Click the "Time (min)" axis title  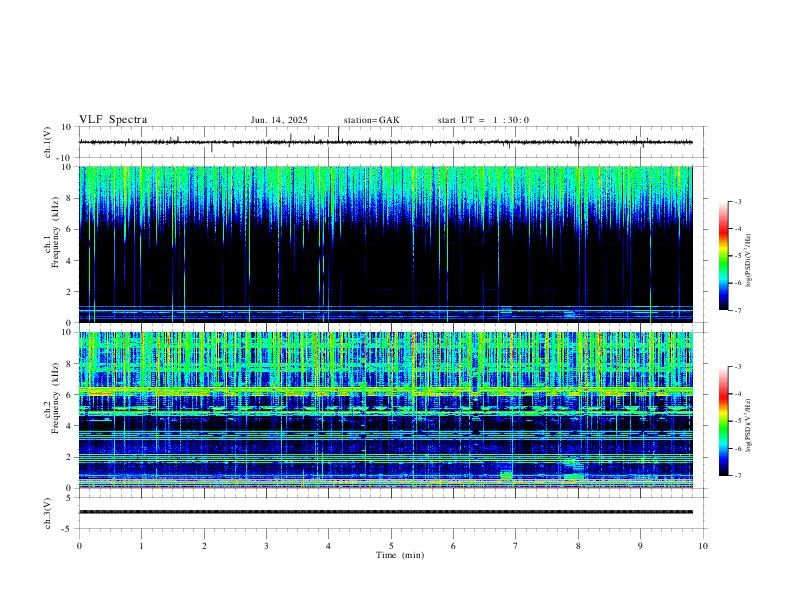coord(400,555)
